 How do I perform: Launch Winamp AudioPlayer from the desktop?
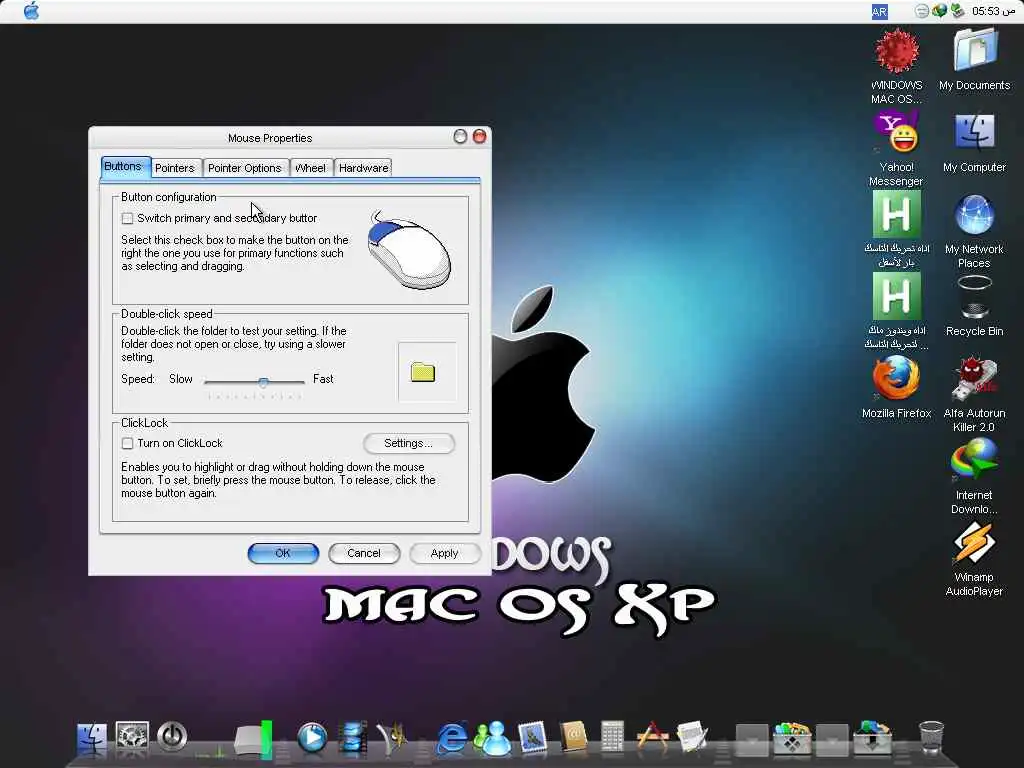[x=974, y=559]
